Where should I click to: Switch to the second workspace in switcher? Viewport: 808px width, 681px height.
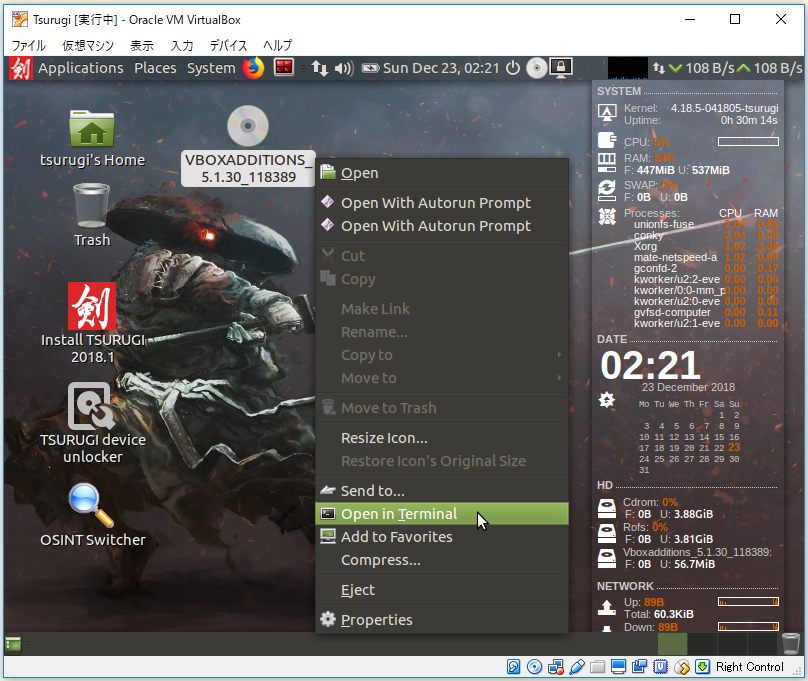701,644
